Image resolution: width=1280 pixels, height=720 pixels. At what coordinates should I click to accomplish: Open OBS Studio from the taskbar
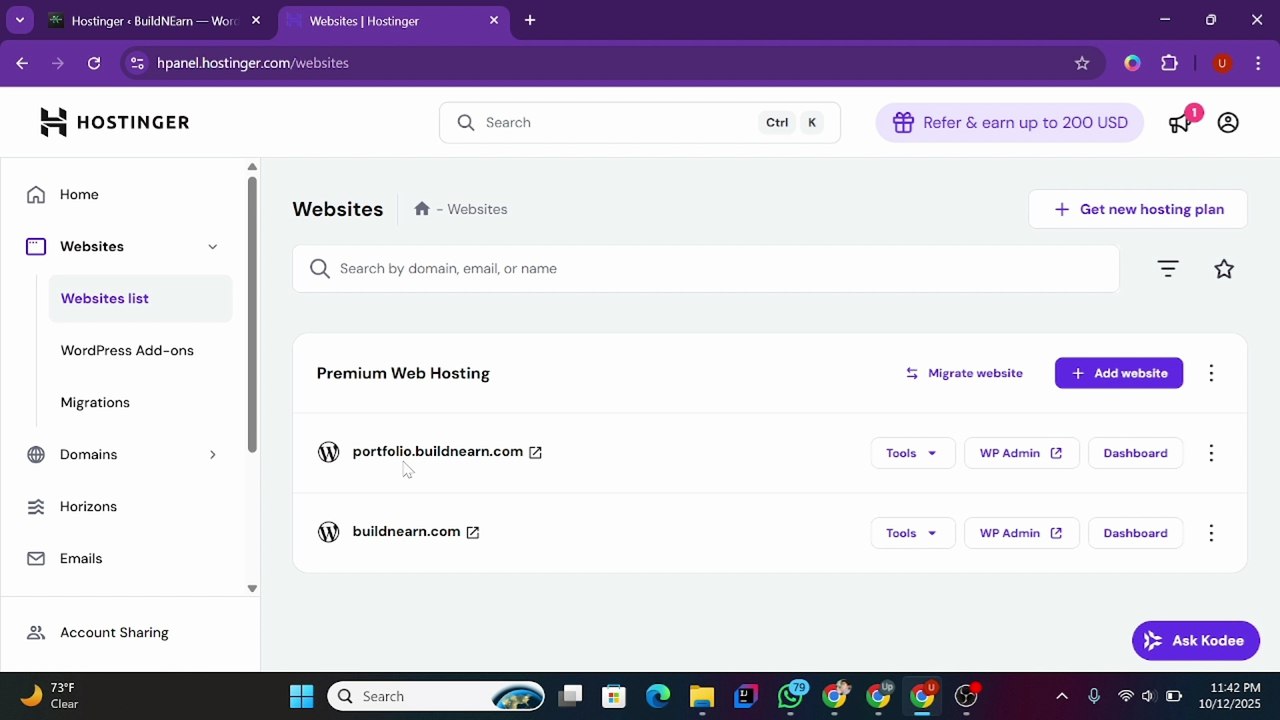click(x=966, y=696)
